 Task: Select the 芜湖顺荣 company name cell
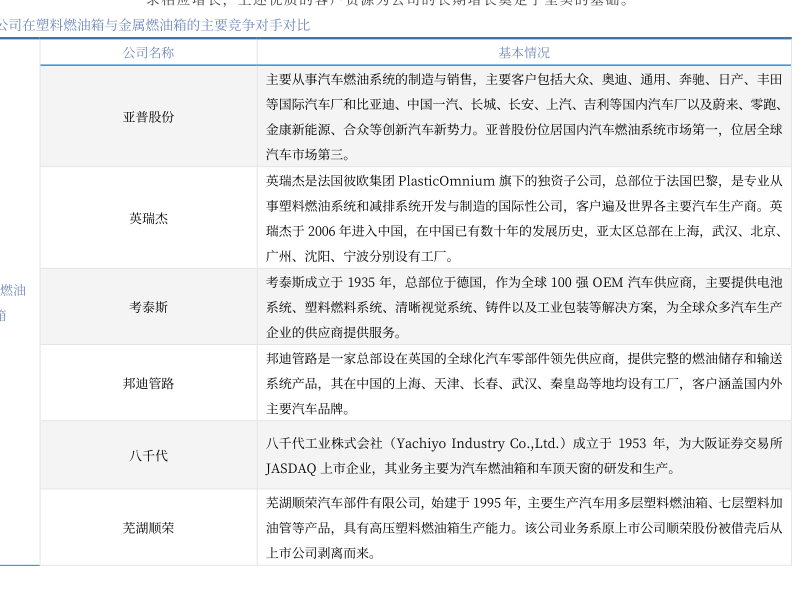148,527
